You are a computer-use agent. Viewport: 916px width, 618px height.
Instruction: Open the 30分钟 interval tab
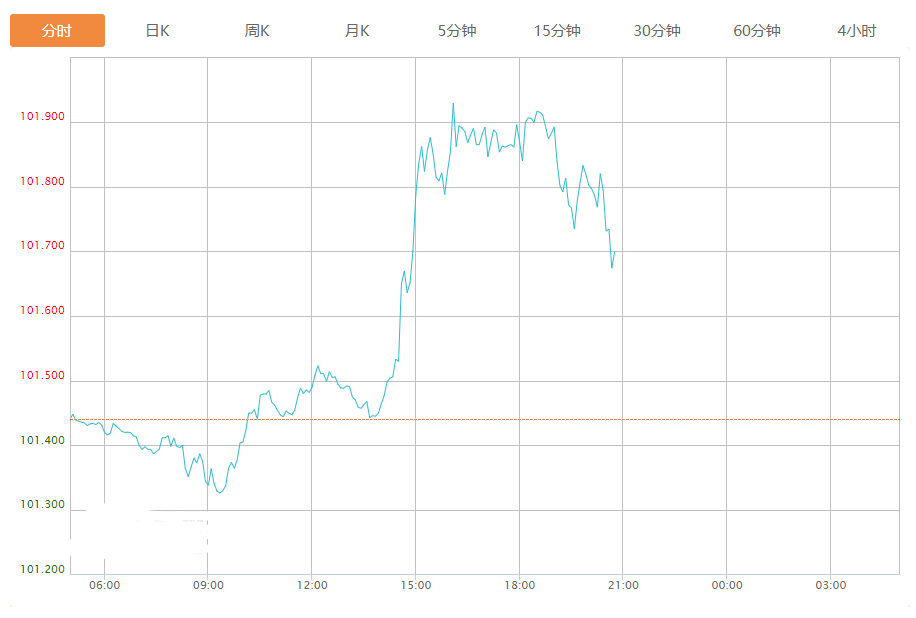point(657,31)
